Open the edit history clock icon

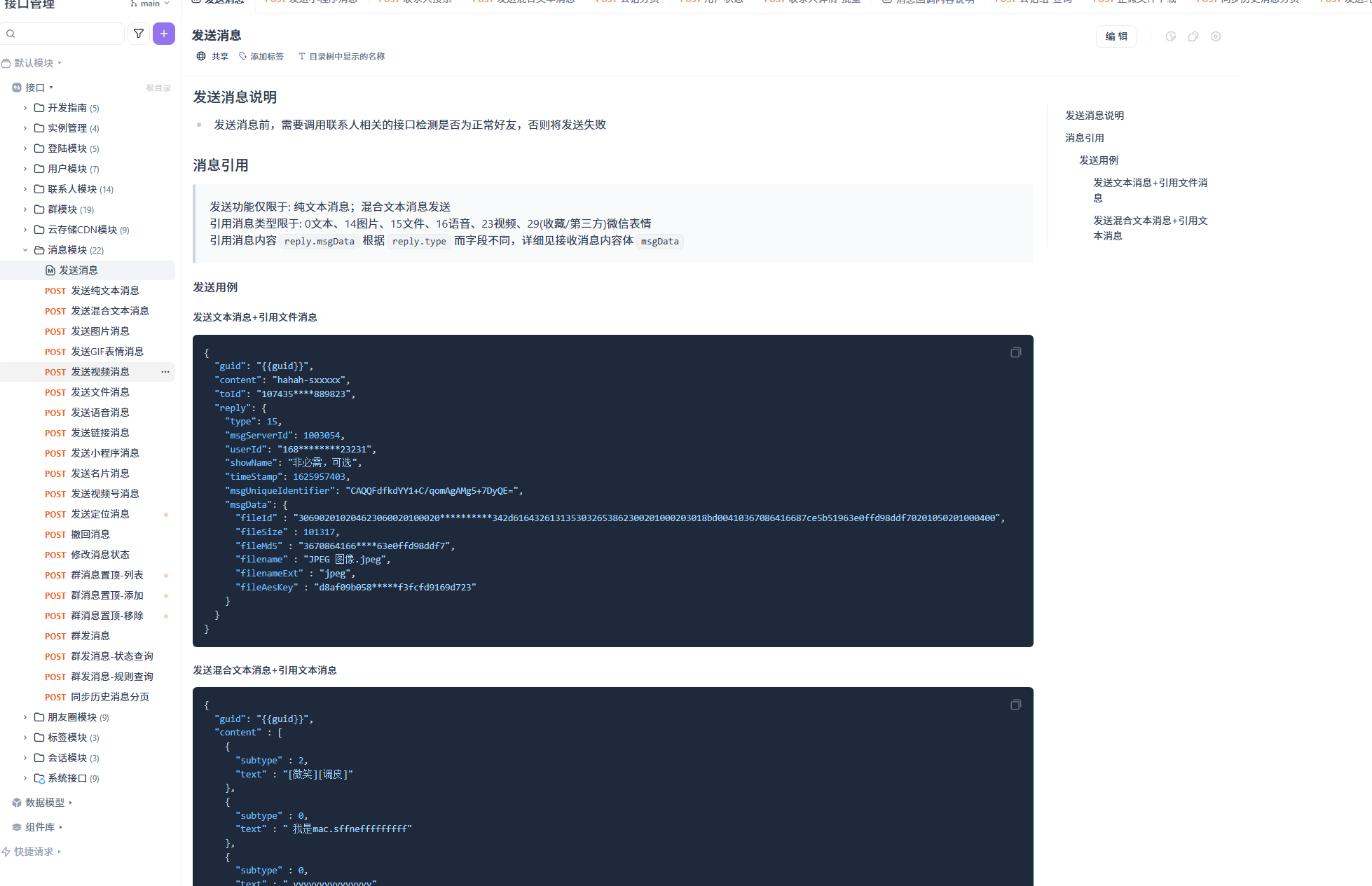coord(1170,36)
